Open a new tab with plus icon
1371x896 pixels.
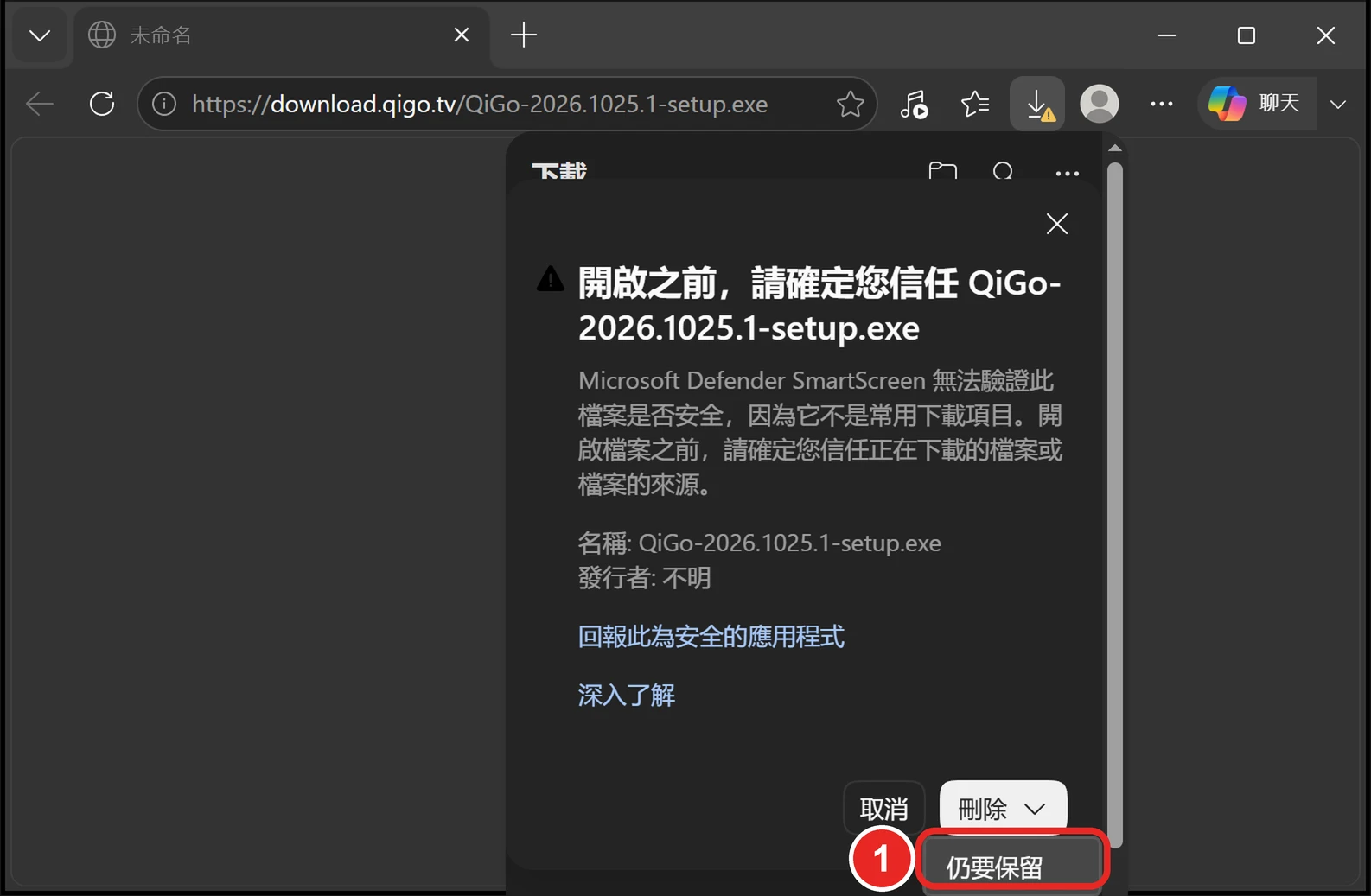[524, 35]
